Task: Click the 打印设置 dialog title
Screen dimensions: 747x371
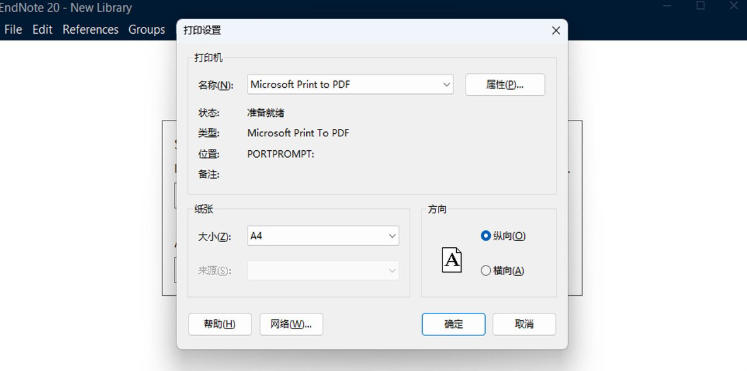Action: pyautogui.click(x=202, y=31)
